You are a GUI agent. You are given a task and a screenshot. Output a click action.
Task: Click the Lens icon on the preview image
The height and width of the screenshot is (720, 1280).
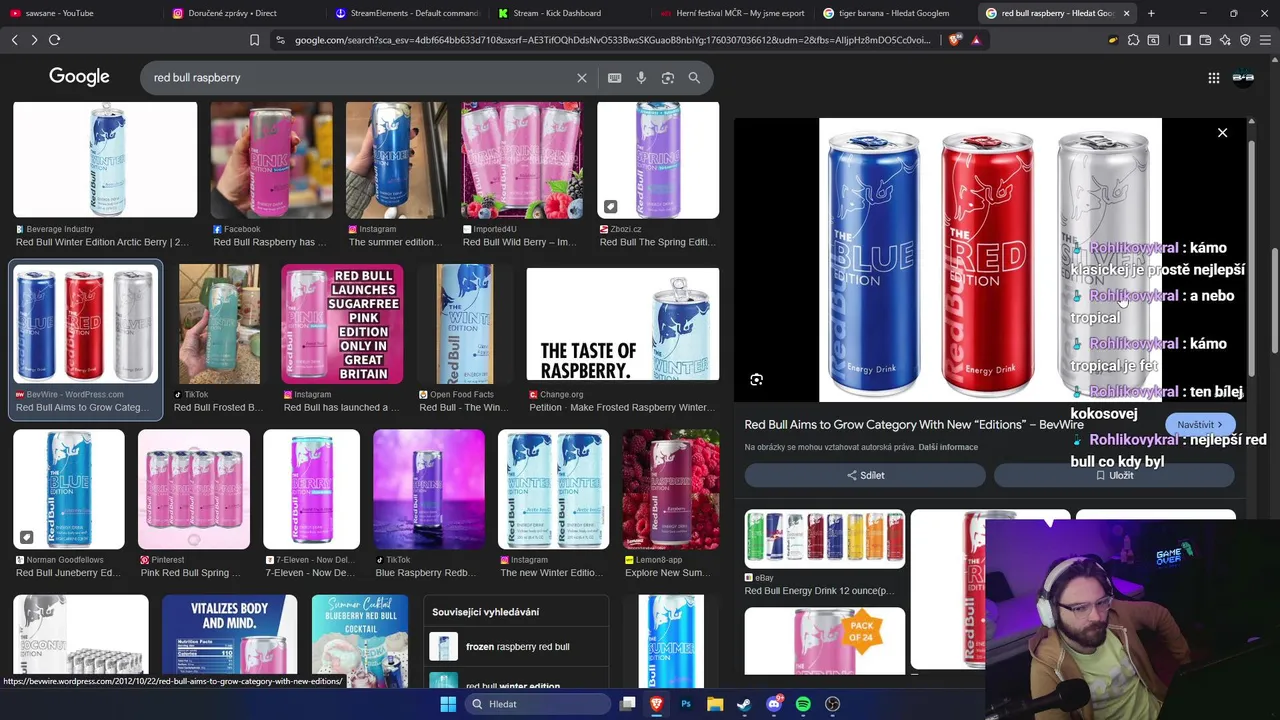757,380
